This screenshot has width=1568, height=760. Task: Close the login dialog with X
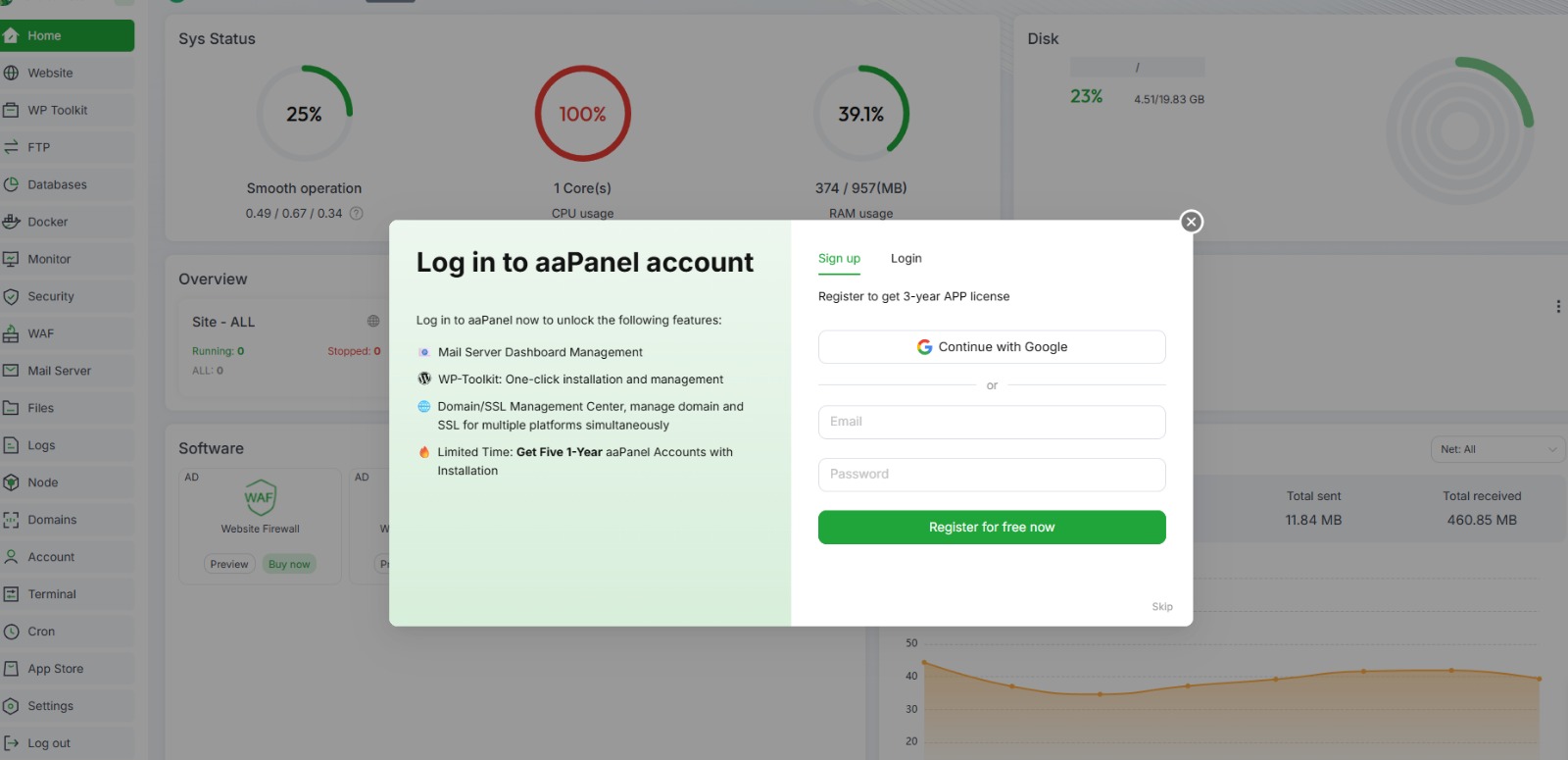click(1191, 222)
